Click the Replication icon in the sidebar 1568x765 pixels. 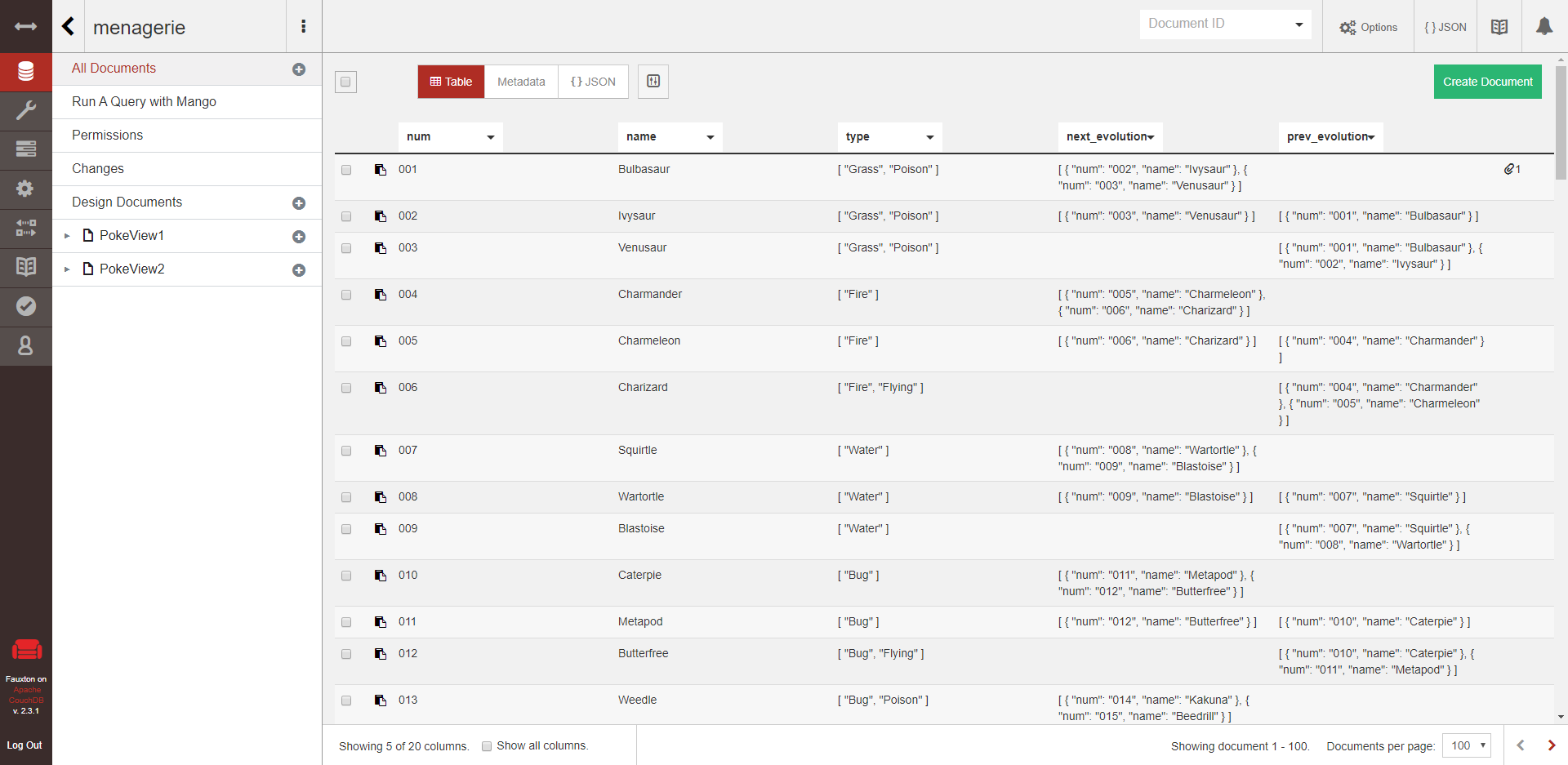[25, 228]
